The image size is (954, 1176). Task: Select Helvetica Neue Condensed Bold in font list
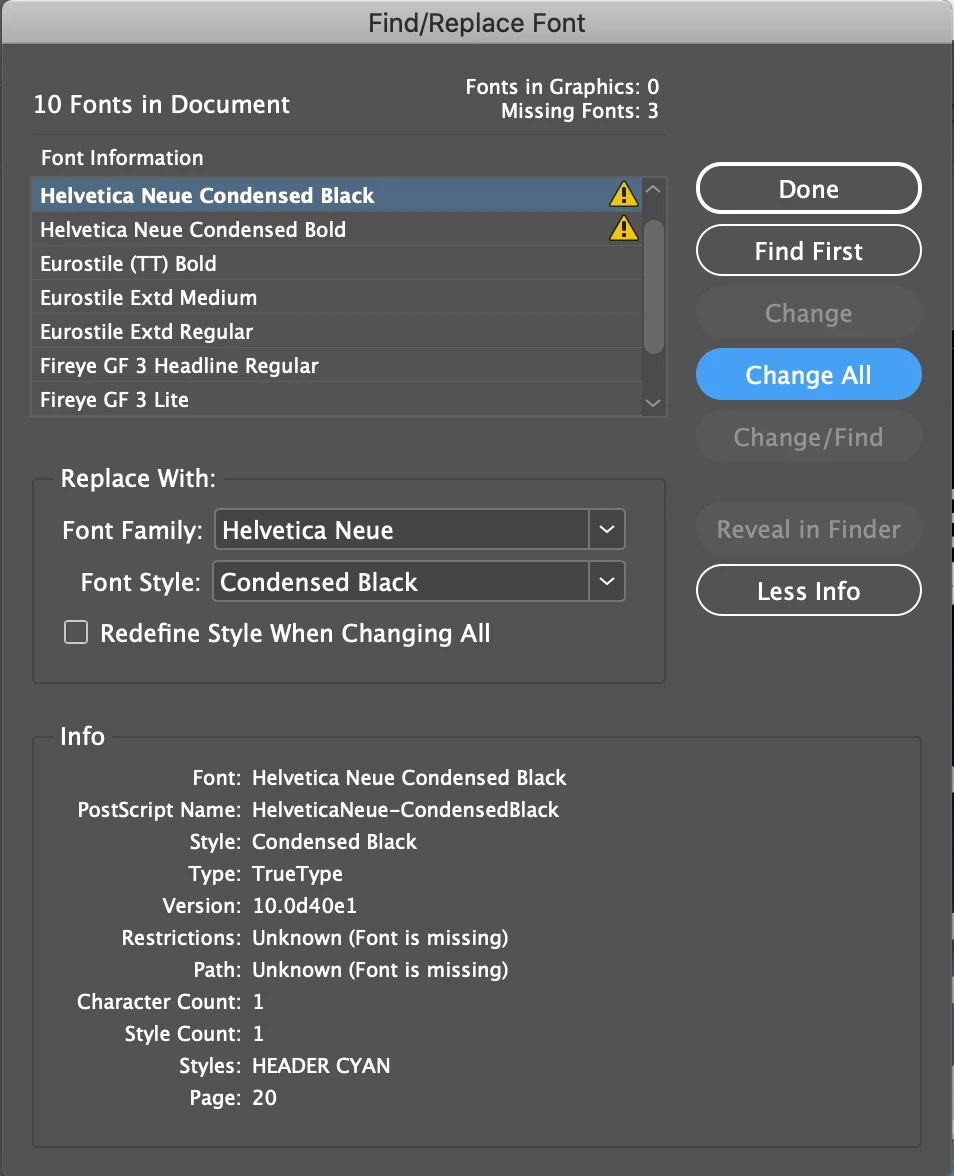point(337,229)
